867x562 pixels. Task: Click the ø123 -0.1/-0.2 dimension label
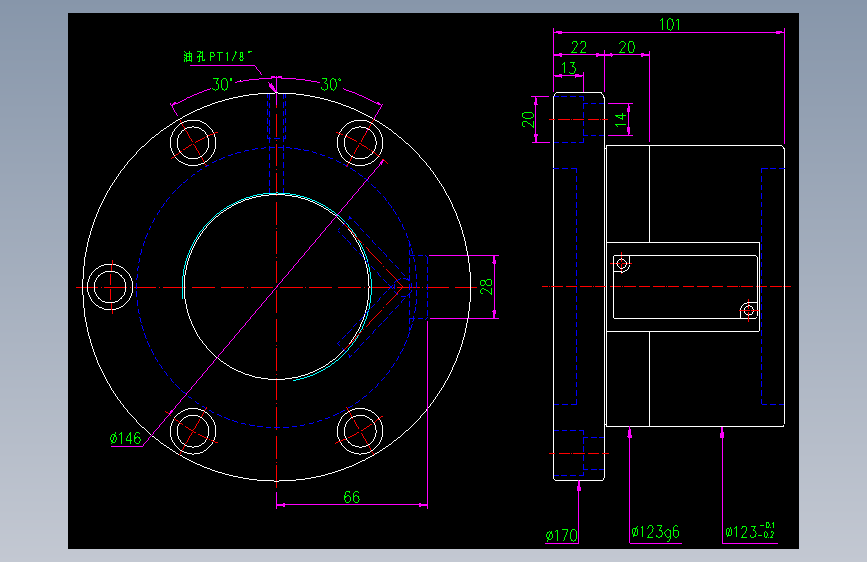[x=750, y=531]
